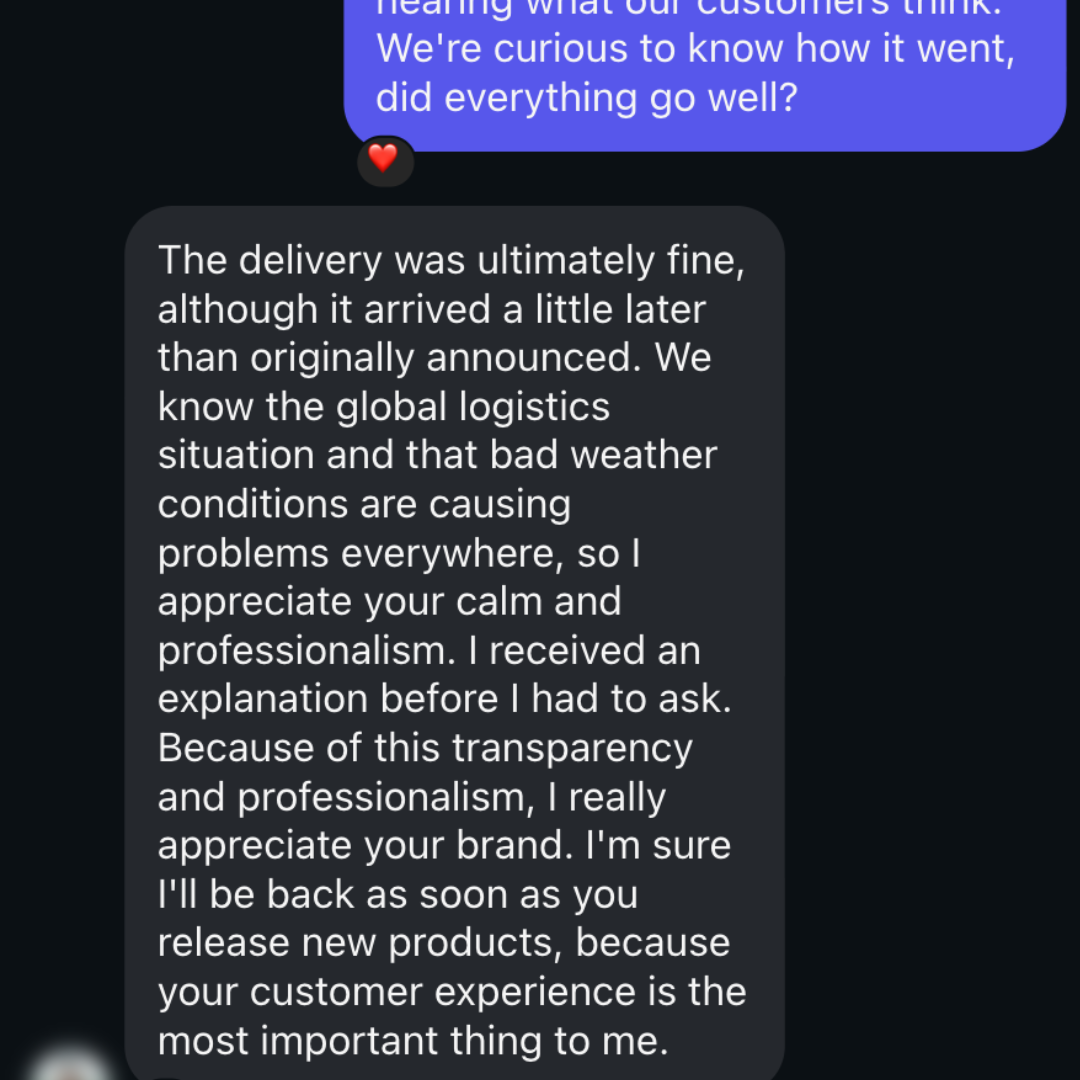
Task: Click the line "explanation before I had to ask."
Action: click(445, 700)
